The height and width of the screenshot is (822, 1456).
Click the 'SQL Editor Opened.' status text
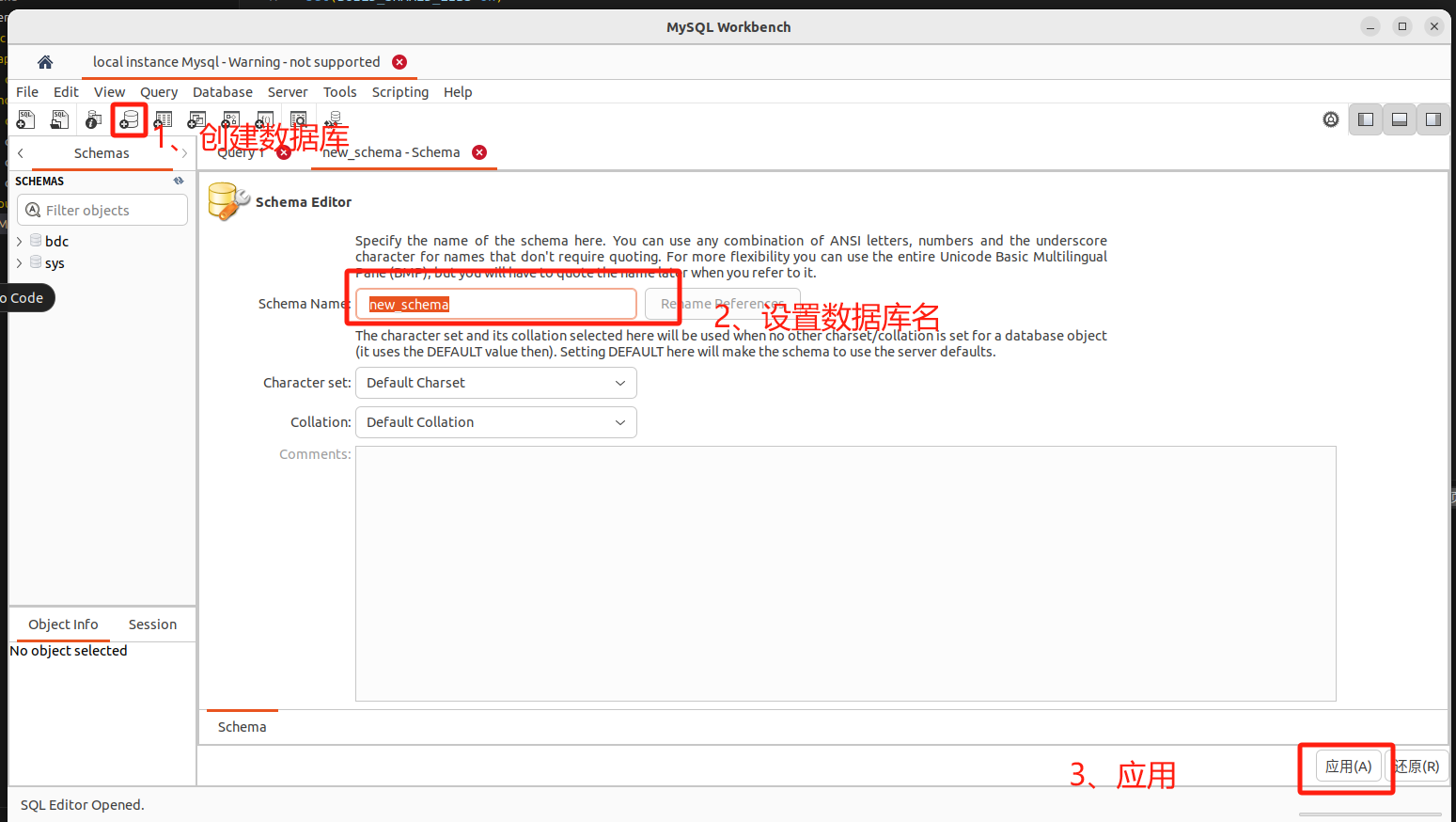83,805
